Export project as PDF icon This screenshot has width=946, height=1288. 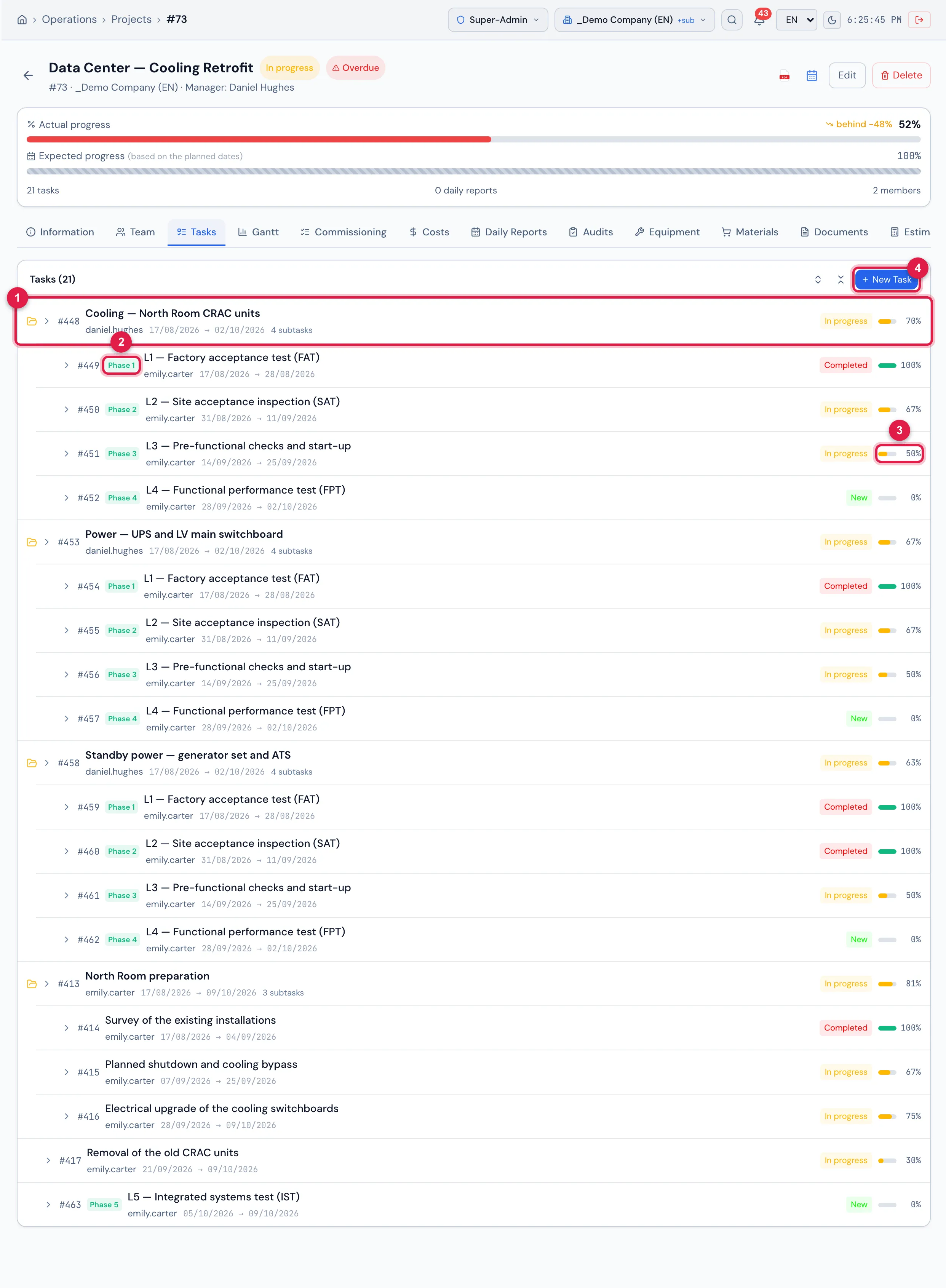point(785,75)
